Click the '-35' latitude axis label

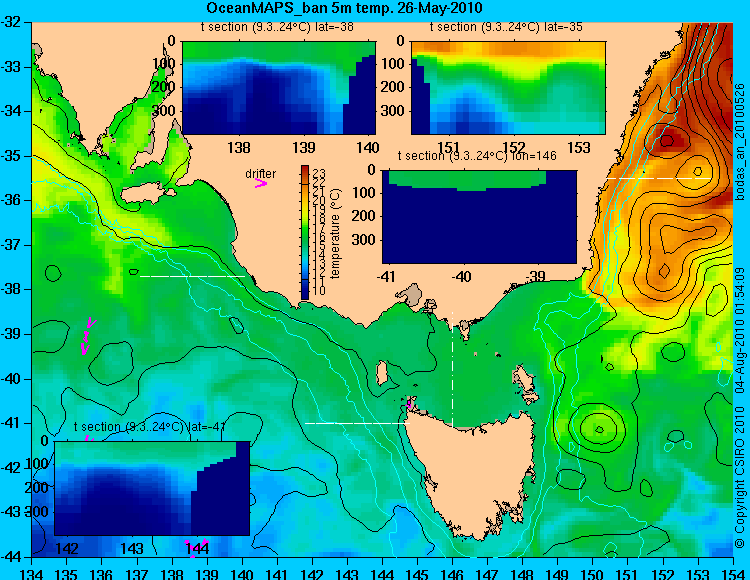click(x=13, y=156)
